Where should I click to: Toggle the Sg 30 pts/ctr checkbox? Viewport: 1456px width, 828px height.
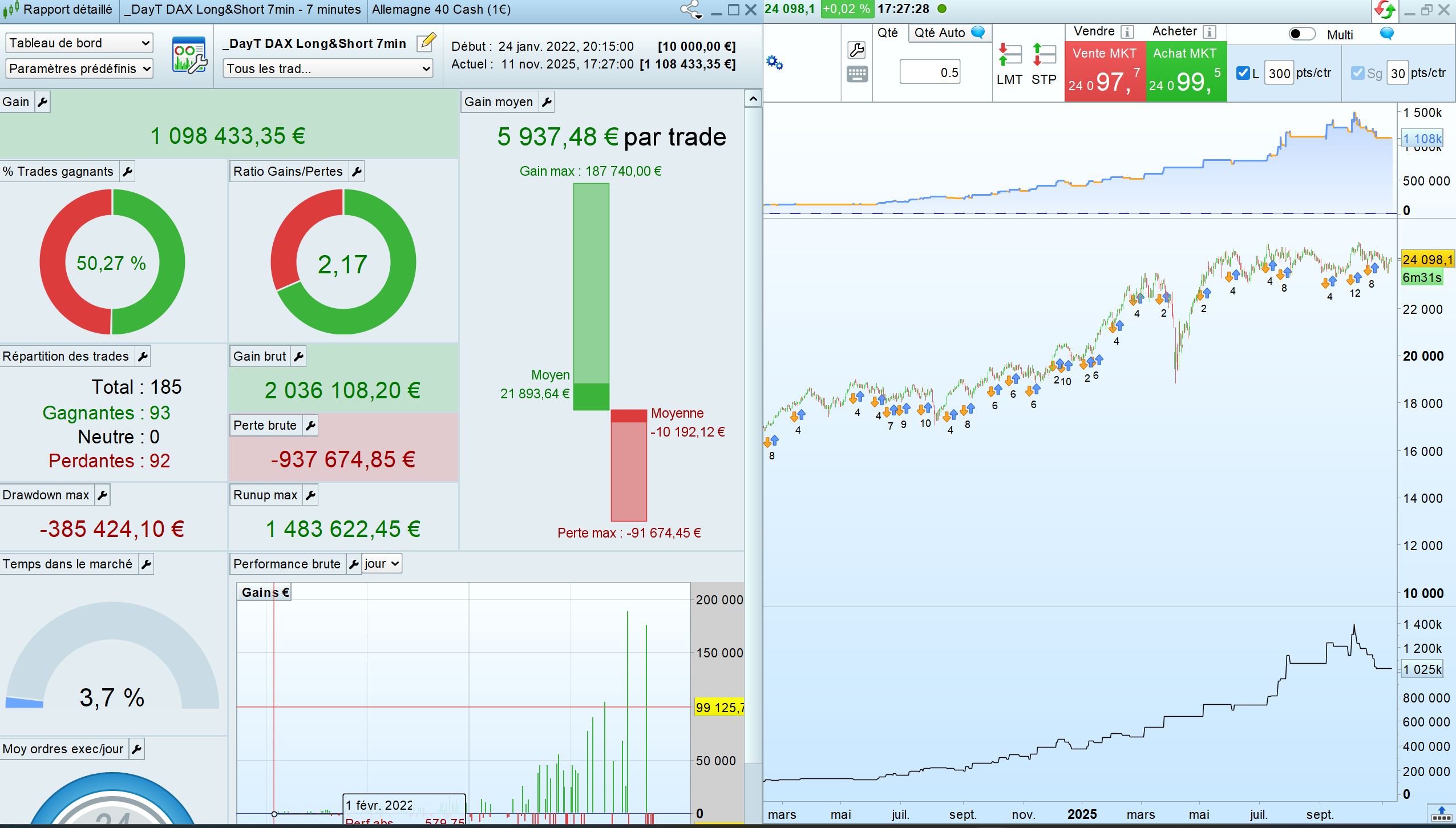(x=1358, y=73)
